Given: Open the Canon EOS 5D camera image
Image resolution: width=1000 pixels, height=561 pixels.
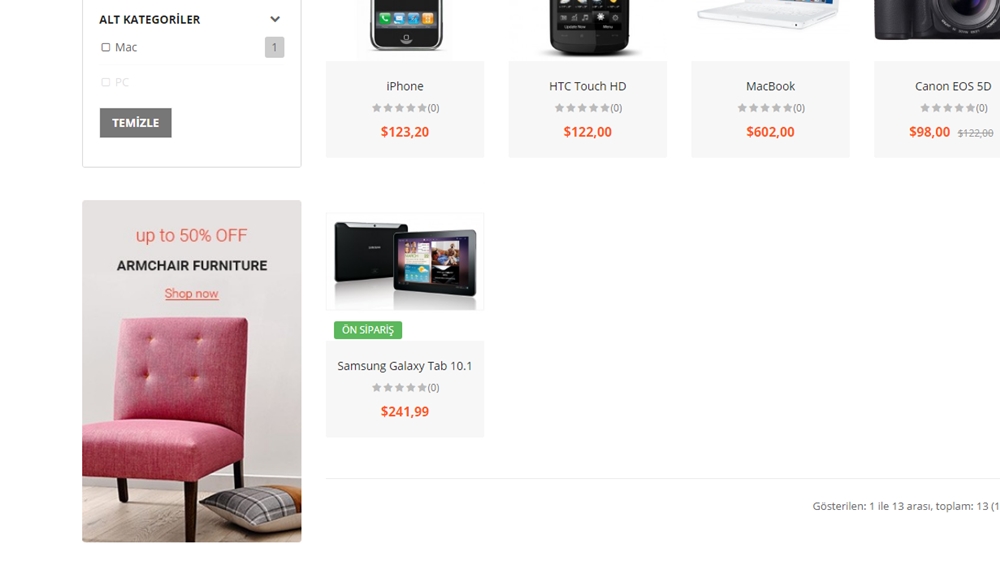Looking at the screenshot, I should 938,20.
